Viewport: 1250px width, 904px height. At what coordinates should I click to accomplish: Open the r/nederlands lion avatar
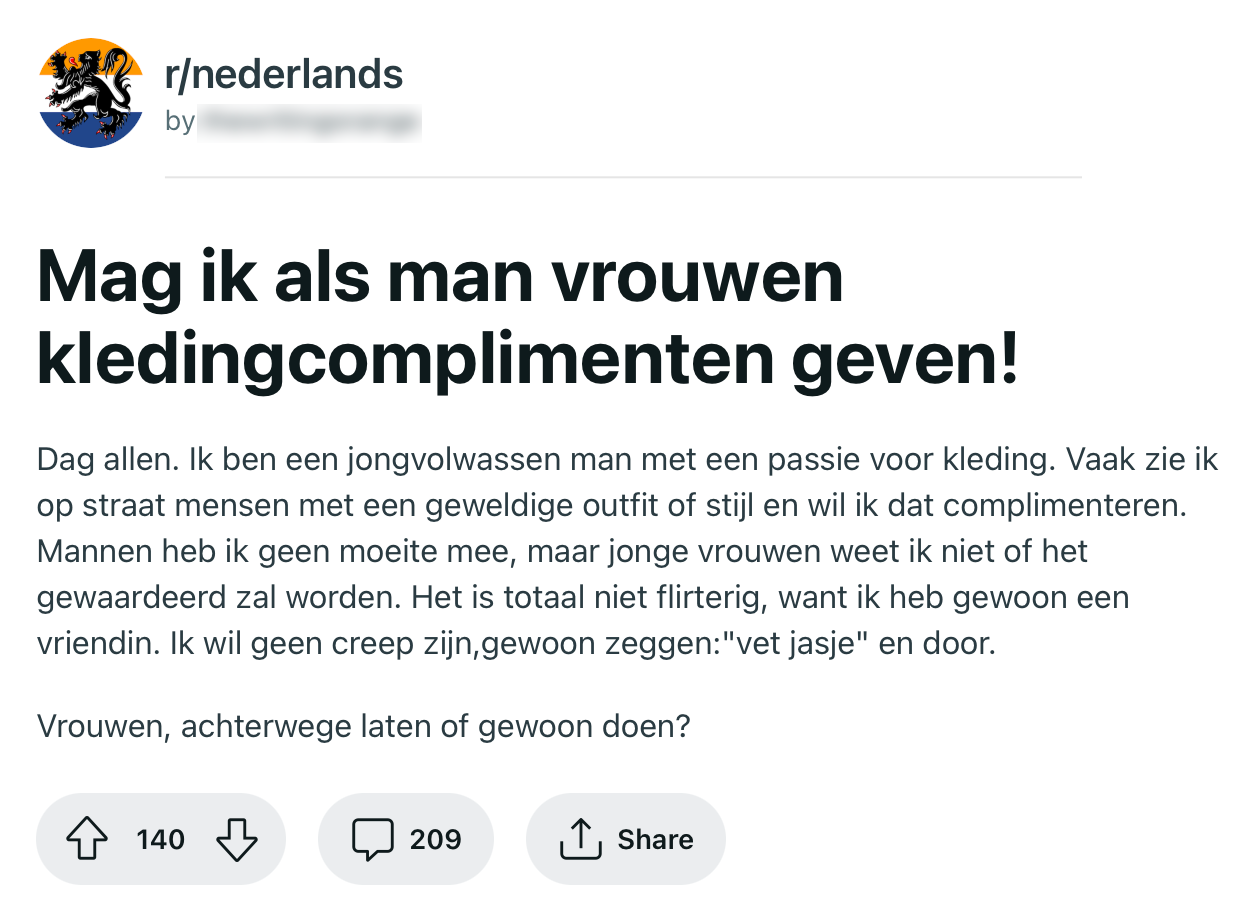[x=91, y=93]
